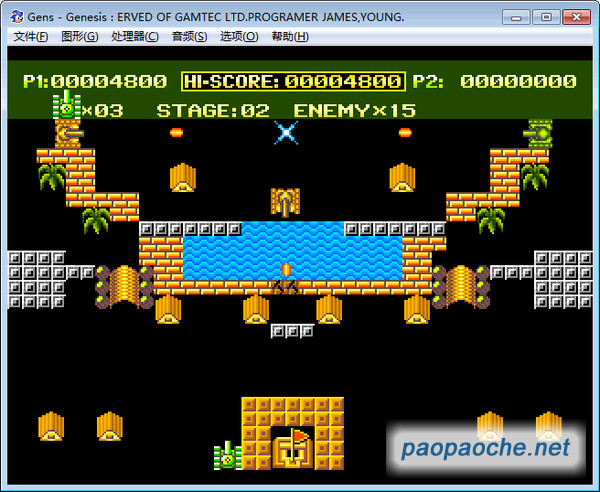Screen dimensions: 600x492
Task: Click the P1:00004800 score text
Action: tap(95, 81)
